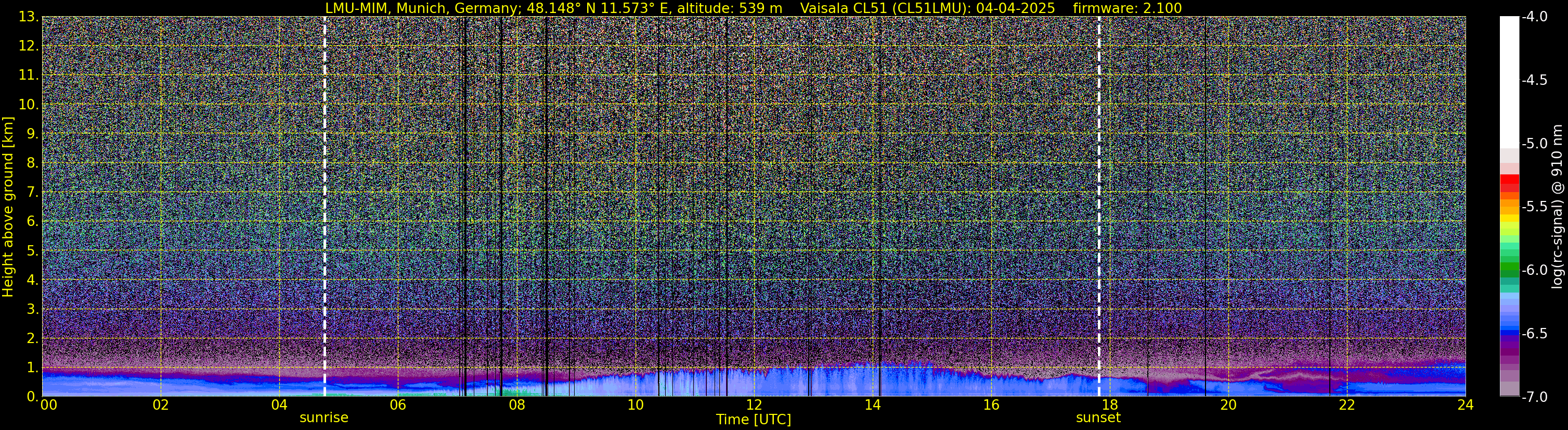Click the time axis tick '00'
The image size is (1568, 430).
click(49, 405)
